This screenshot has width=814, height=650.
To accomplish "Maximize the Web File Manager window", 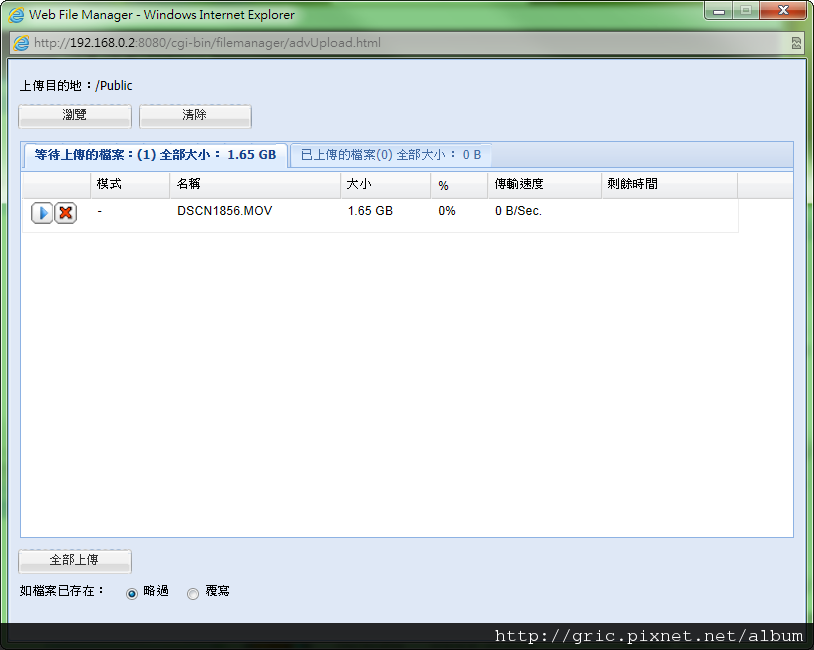I will pos(746,11).
